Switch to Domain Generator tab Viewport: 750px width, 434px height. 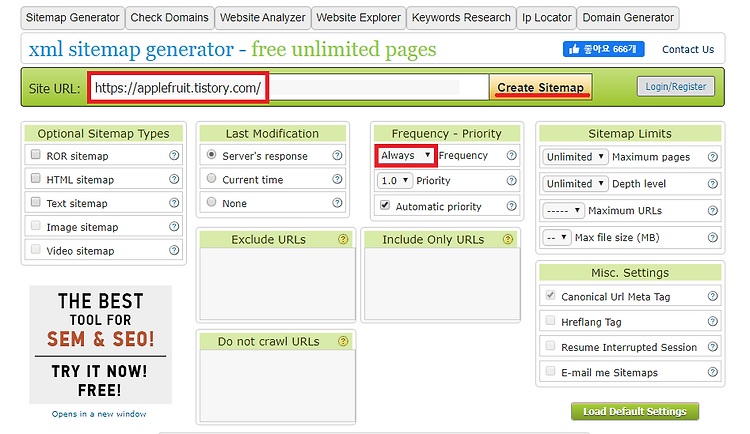pyautogui.click(x=628, y=18)
